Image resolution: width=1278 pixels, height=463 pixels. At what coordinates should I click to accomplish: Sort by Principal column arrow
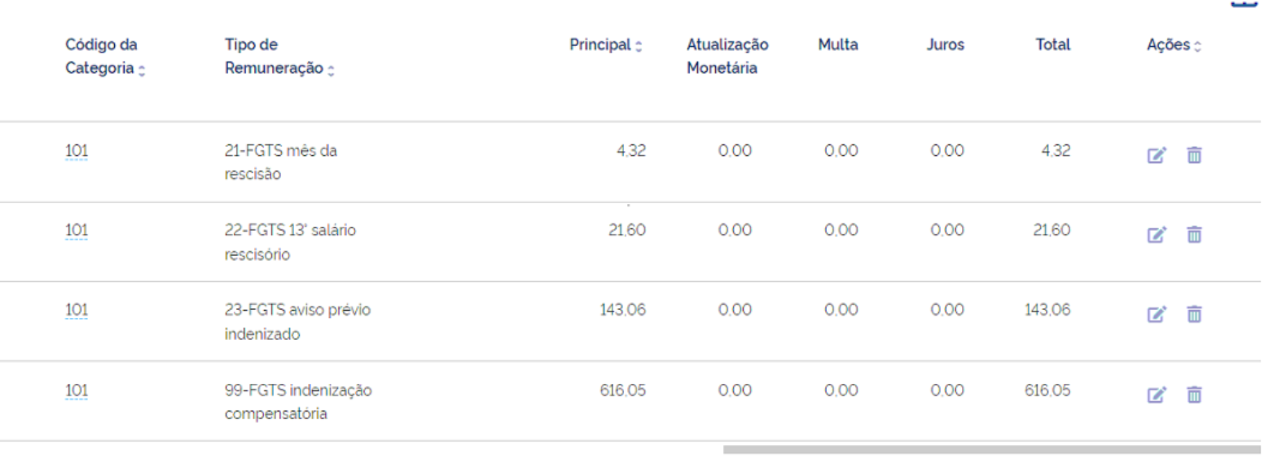point(639,46)
